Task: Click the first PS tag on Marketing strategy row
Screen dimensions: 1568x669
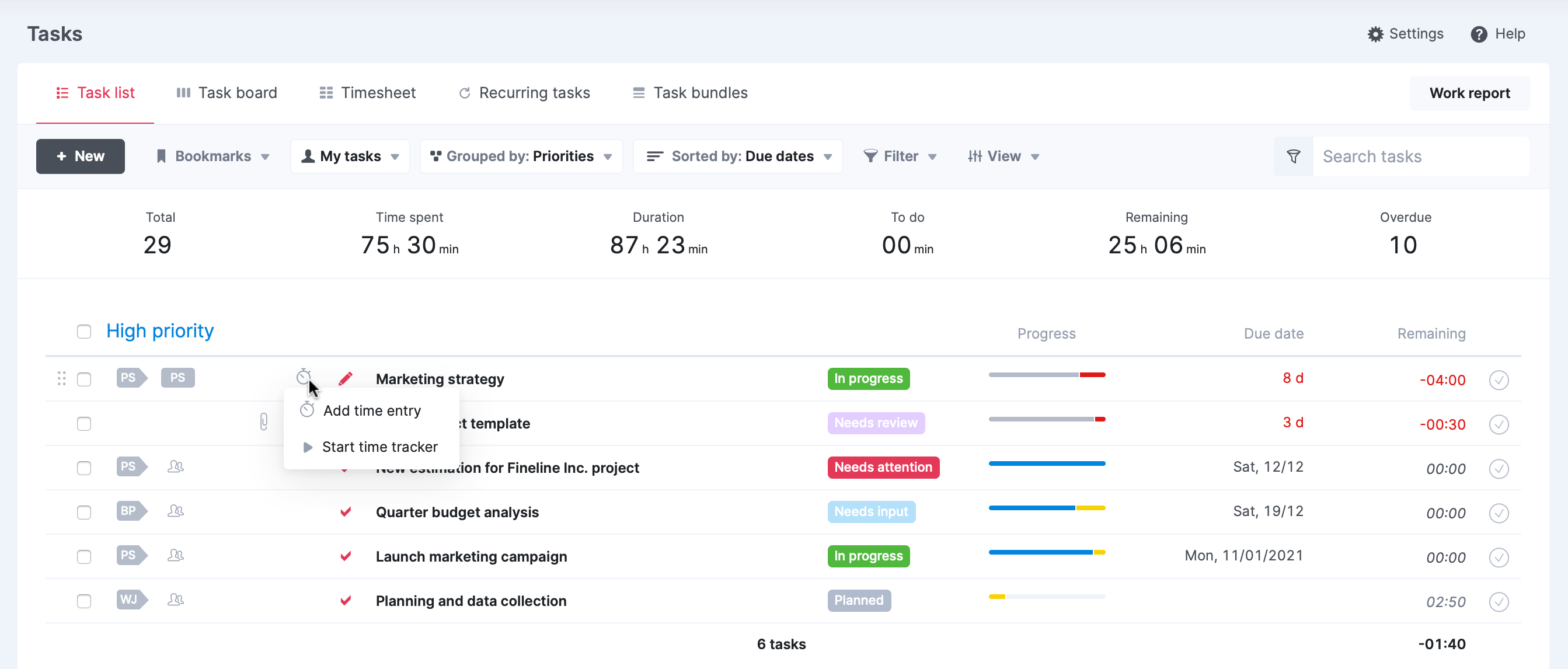Action: pos(131,378)
